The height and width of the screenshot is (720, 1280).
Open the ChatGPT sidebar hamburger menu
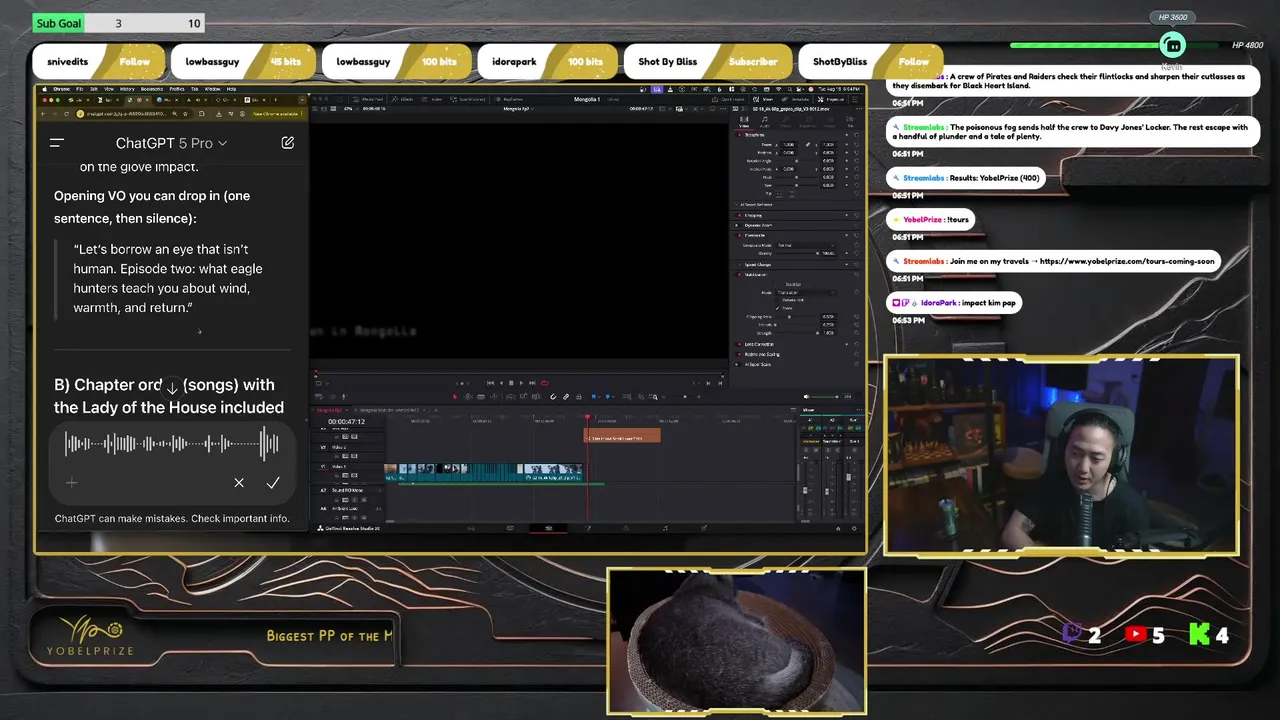(x=57, y=143)
